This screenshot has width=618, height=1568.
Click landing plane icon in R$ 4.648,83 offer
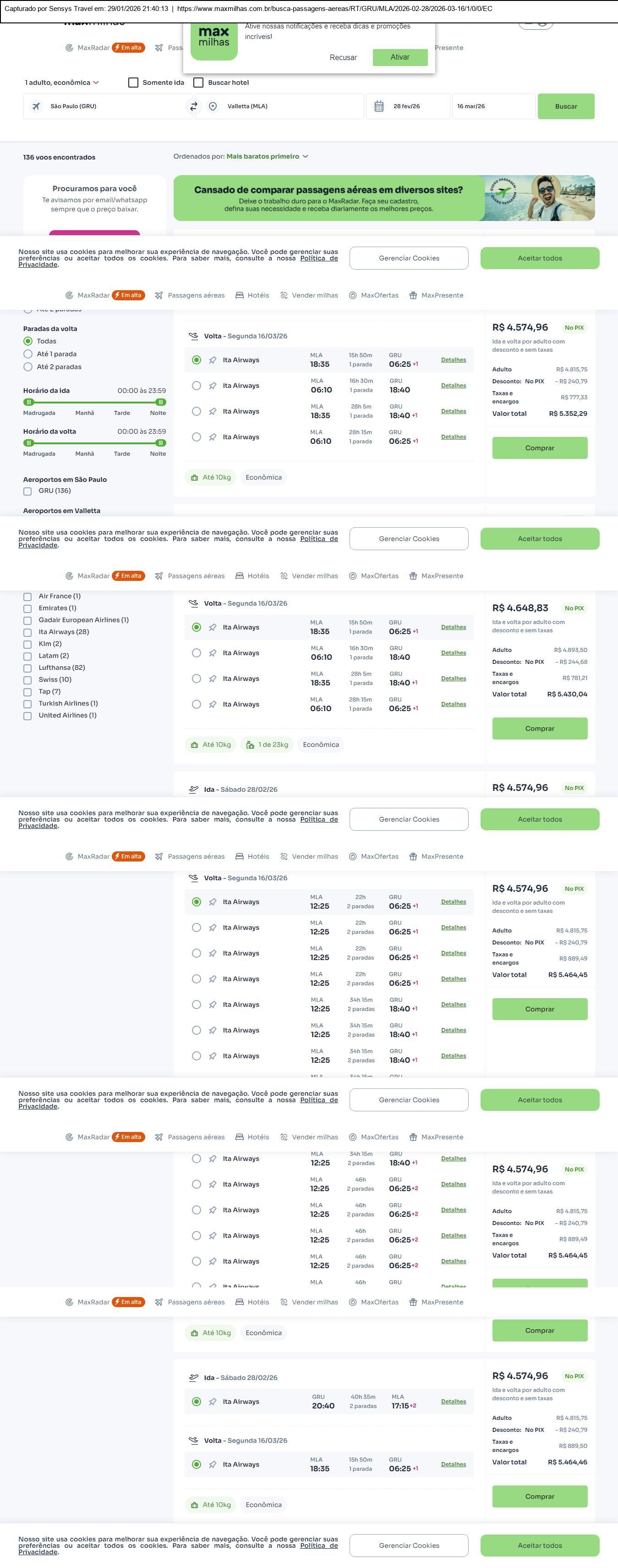[x=193, y=604]
